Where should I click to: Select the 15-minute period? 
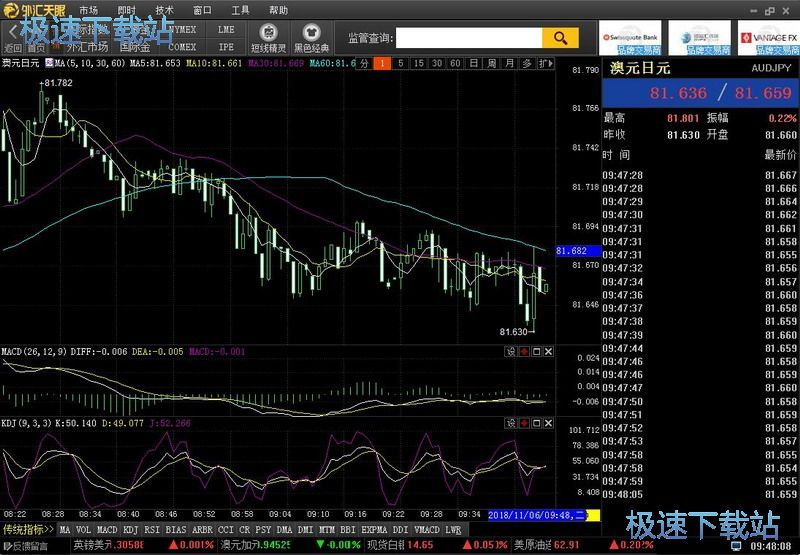pos(419,63)
